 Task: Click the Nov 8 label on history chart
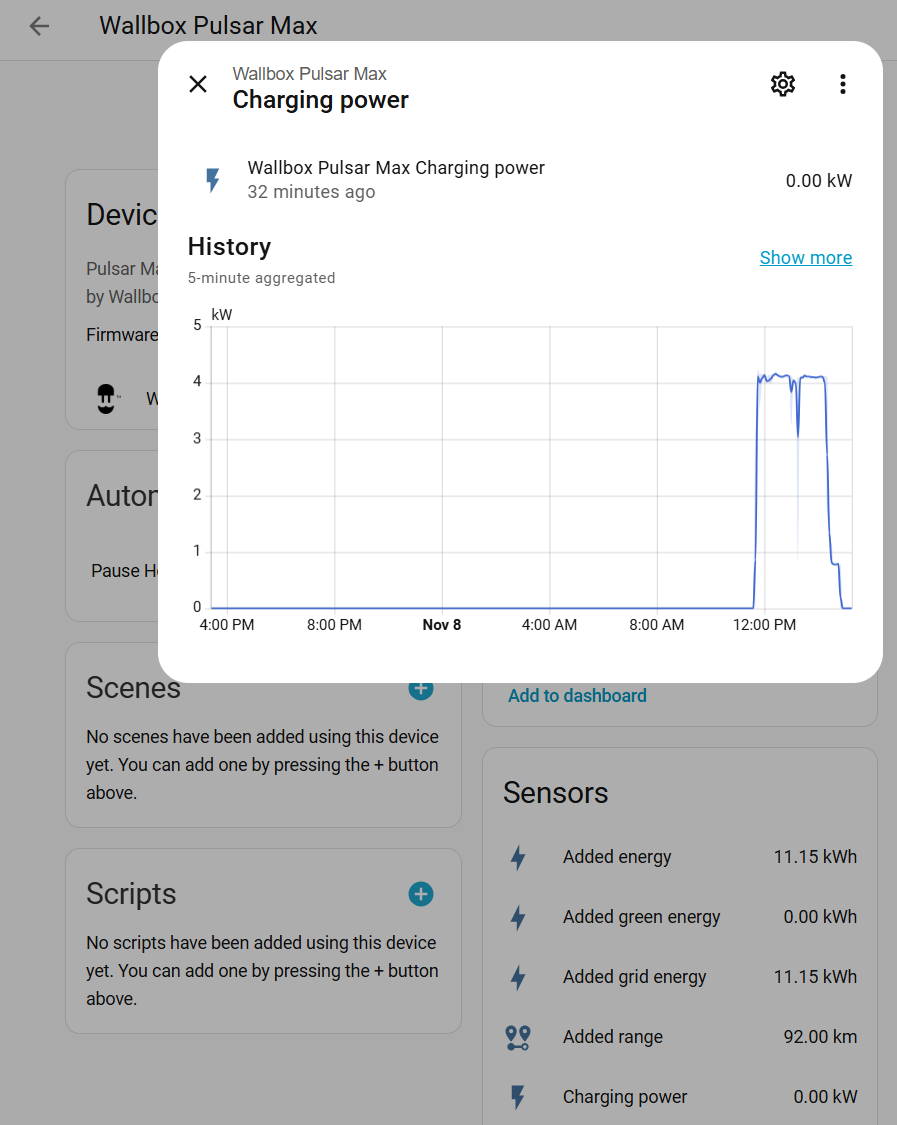point(442,625)
